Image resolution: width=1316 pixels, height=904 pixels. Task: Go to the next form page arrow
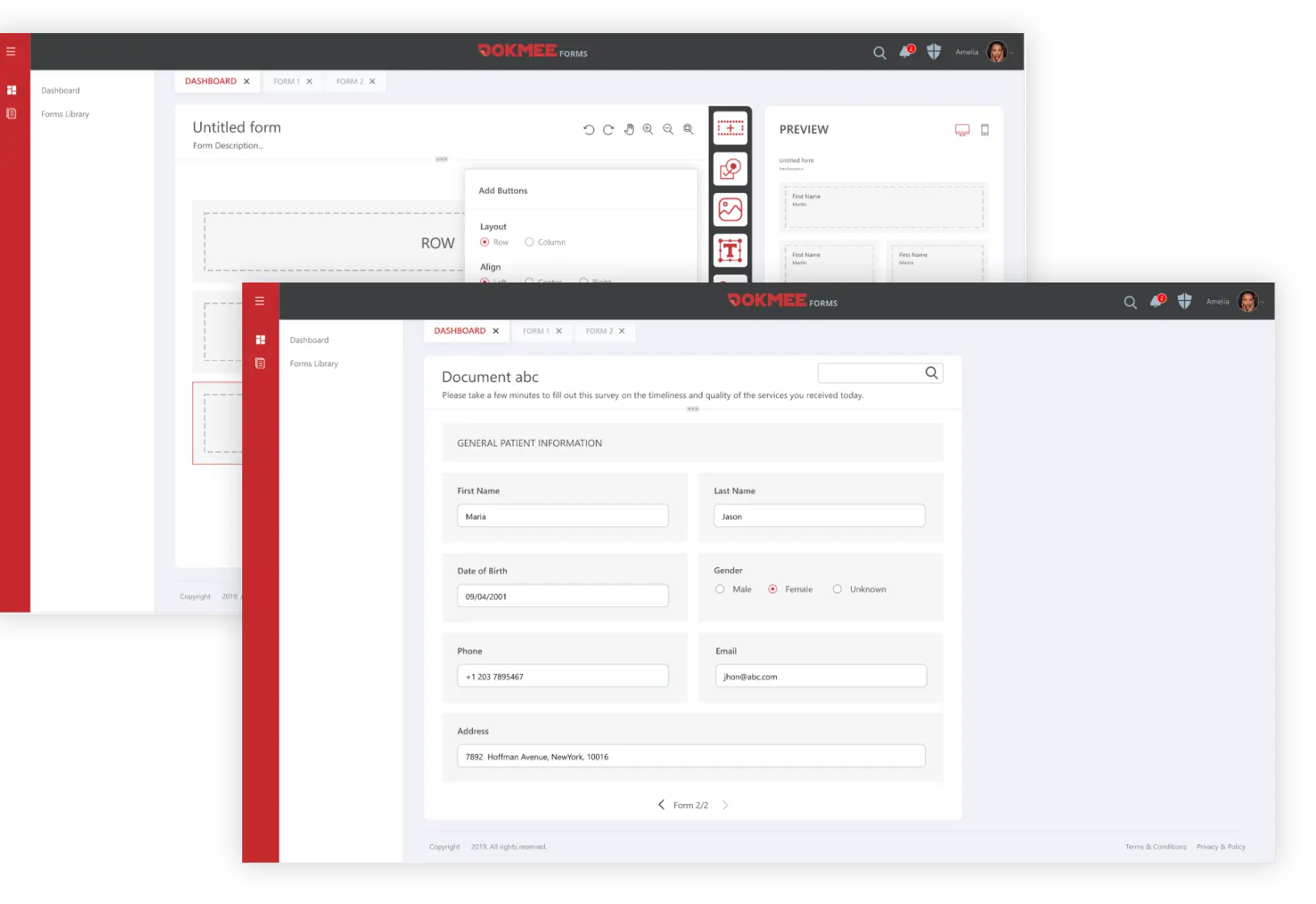pos(725,805)
